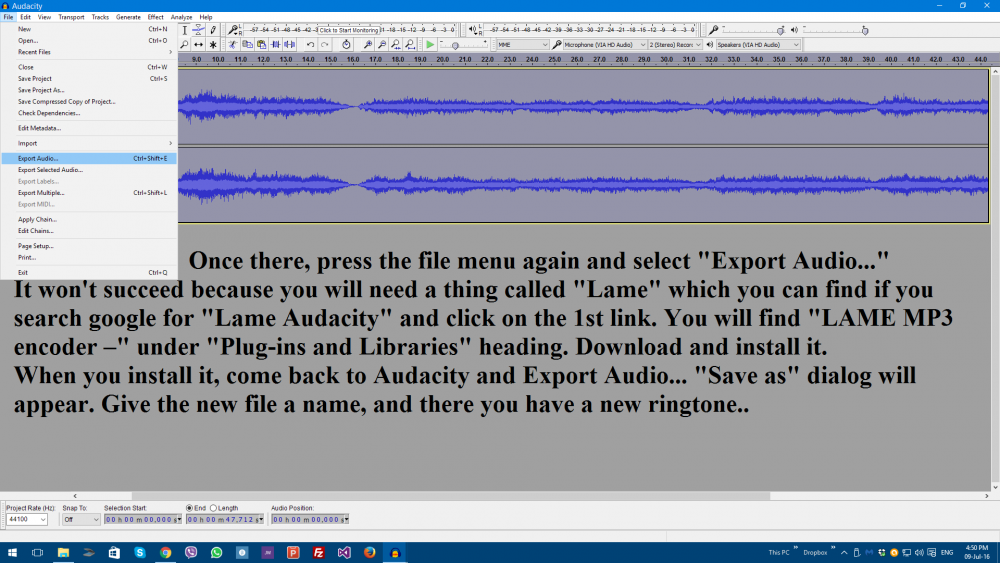
Task: Expand the Import submenu
Action: point(89,143)
